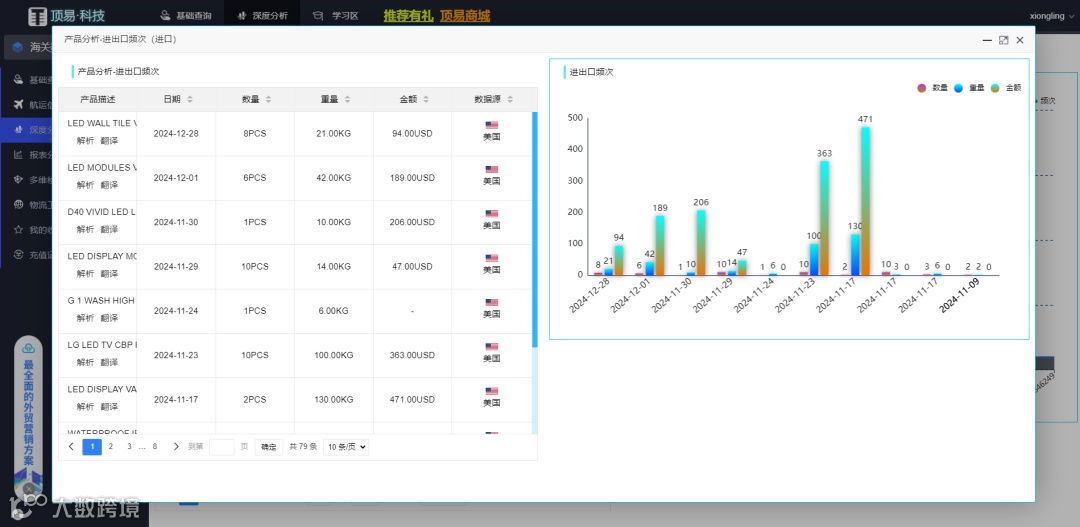The width and height of the screenshot is (1080, 527).
Task: Click the 基础 sidebar icon below 海关
Action: pyautogui.click(x=19, y=80)
